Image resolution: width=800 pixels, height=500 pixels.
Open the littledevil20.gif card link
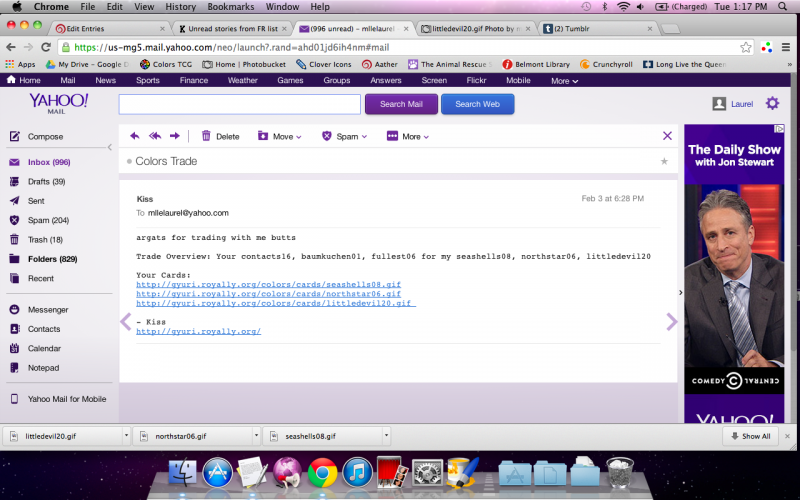[x=276, y=303]
